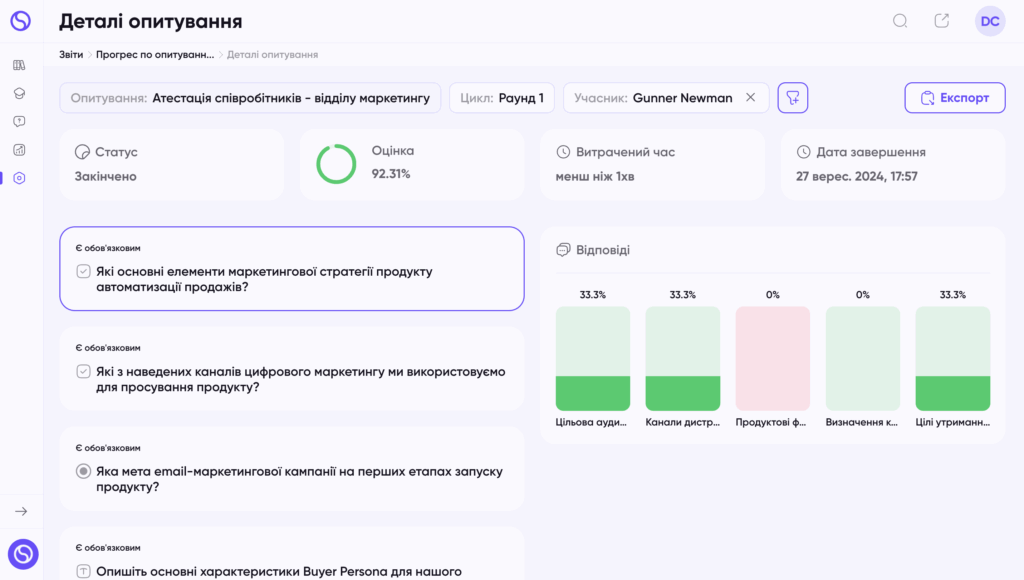Click the share external link icon
Viewport: 1024px width, 580px height.
coord(942,21)
